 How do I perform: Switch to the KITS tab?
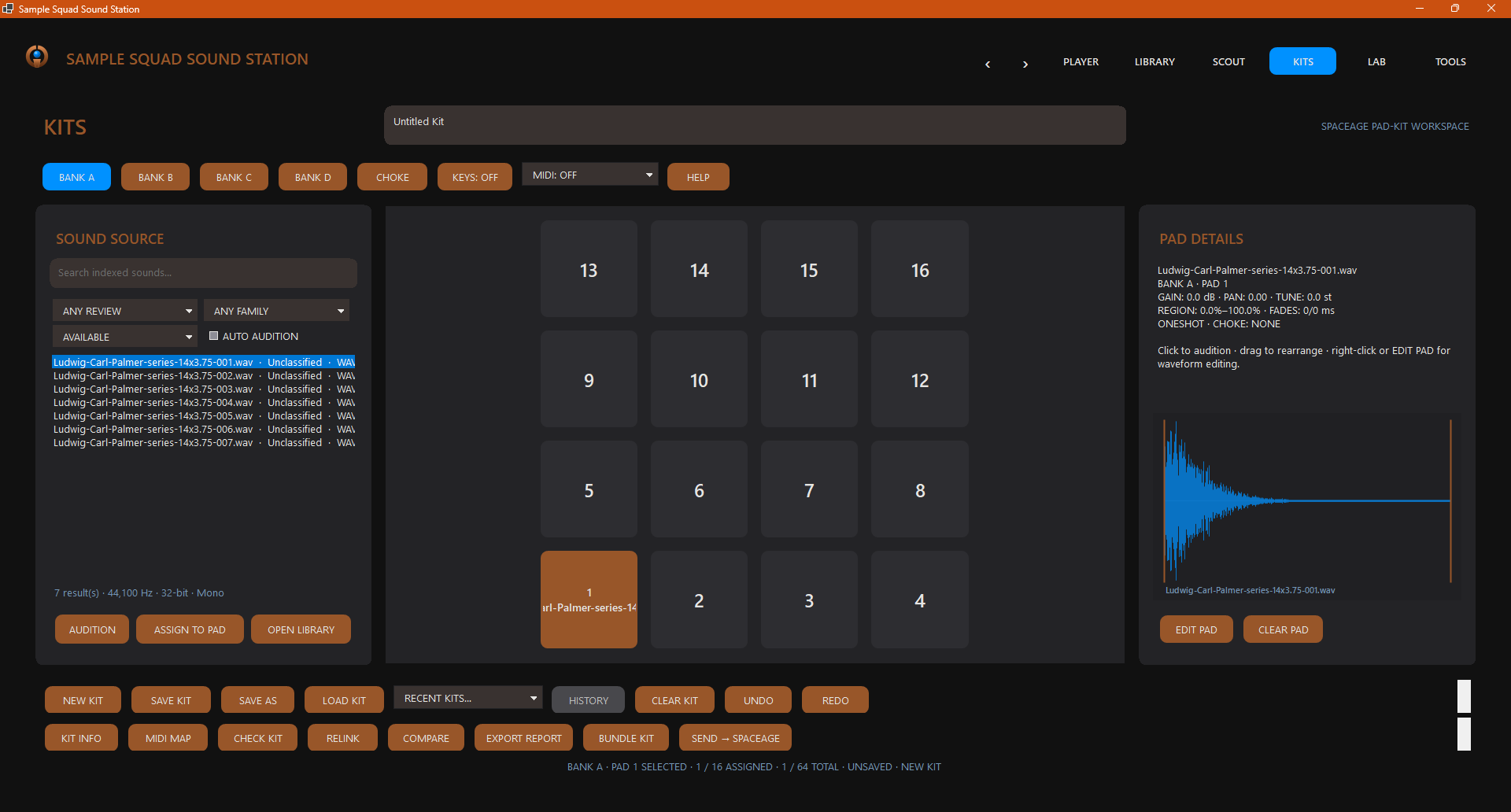point(1302,61)
